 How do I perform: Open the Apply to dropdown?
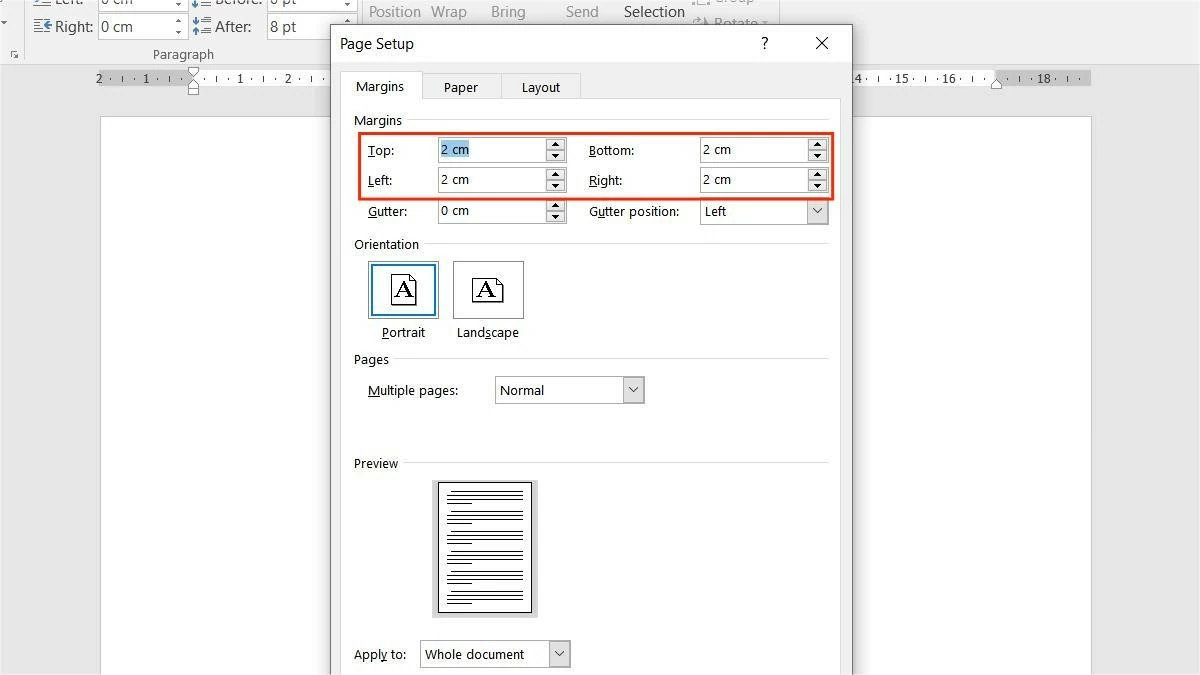[559, 654]
